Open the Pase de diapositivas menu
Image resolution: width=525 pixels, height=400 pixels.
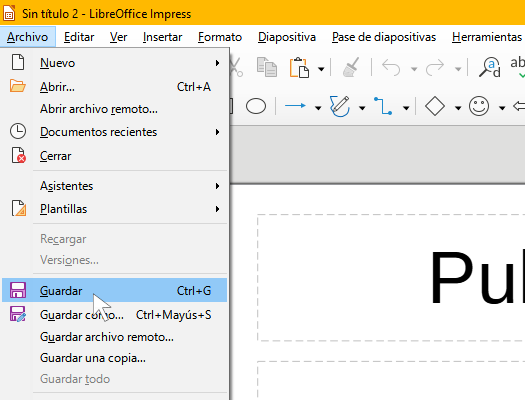384,37
